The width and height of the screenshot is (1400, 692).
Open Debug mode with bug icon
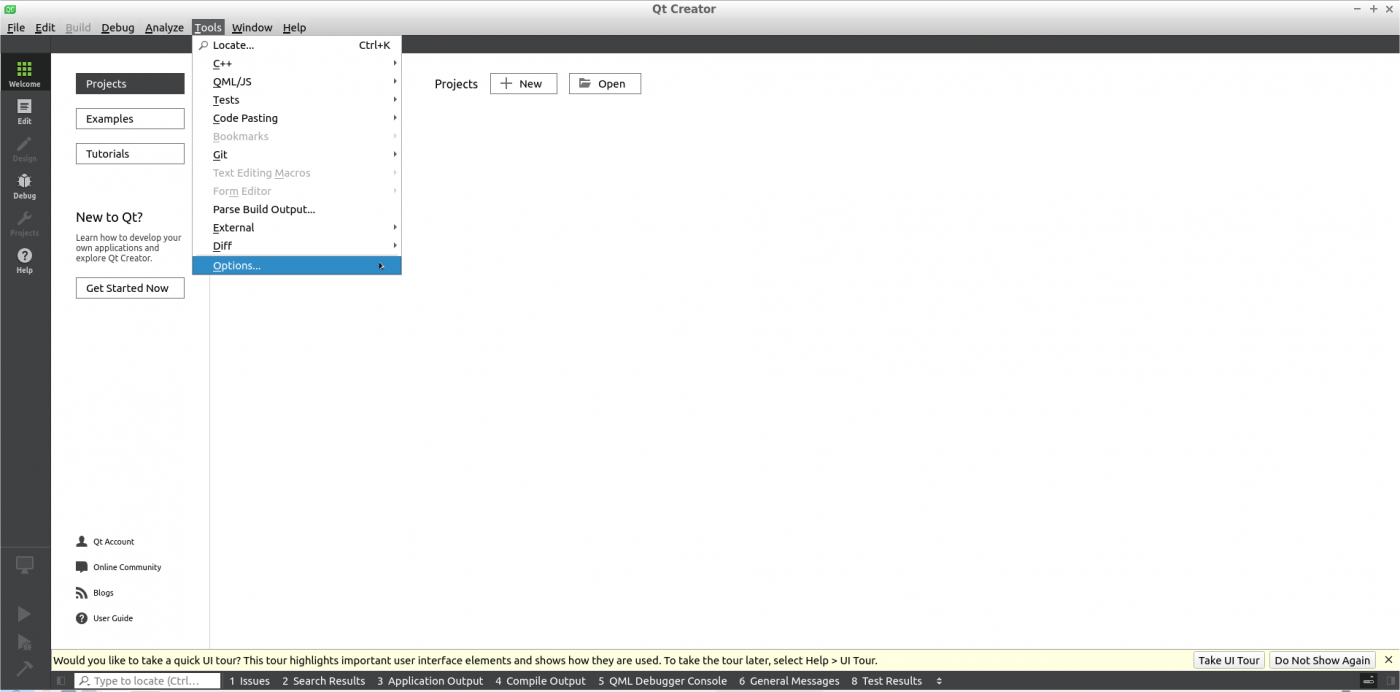tap(25, 185)
